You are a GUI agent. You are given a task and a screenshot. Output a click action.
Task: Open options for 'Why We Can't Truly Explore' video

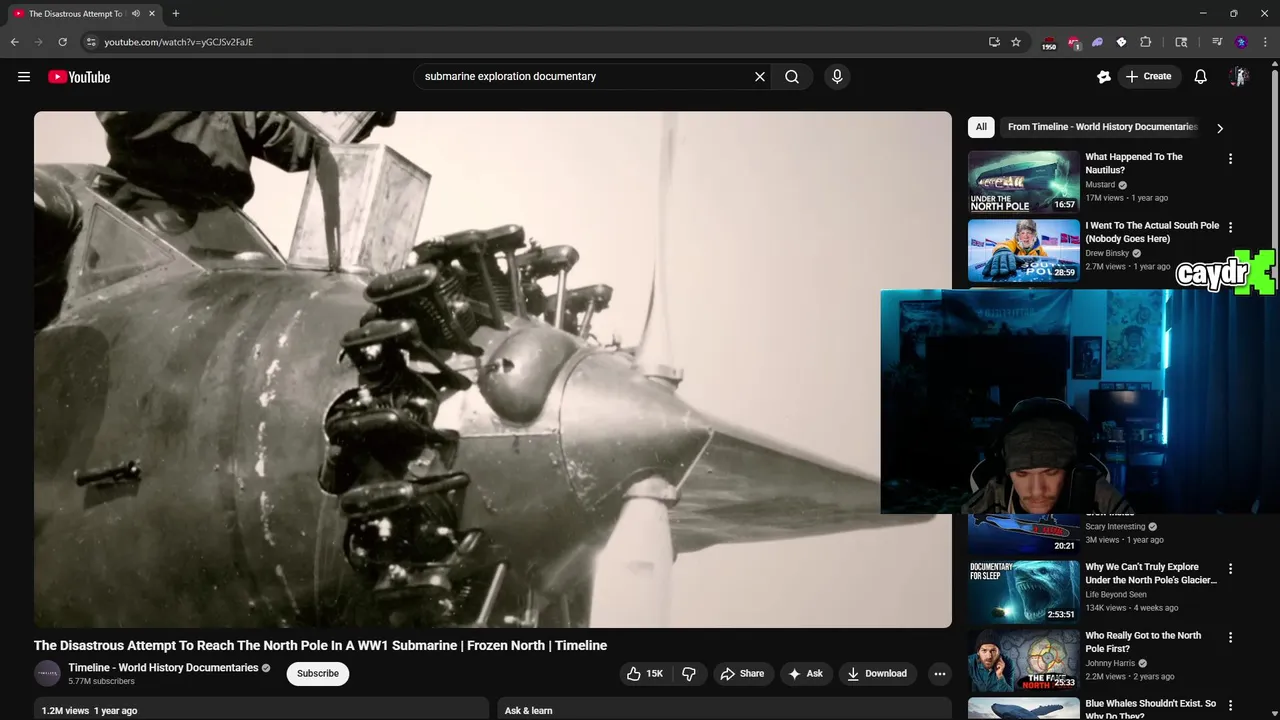pyautogui.click(x=1230, y=568)
